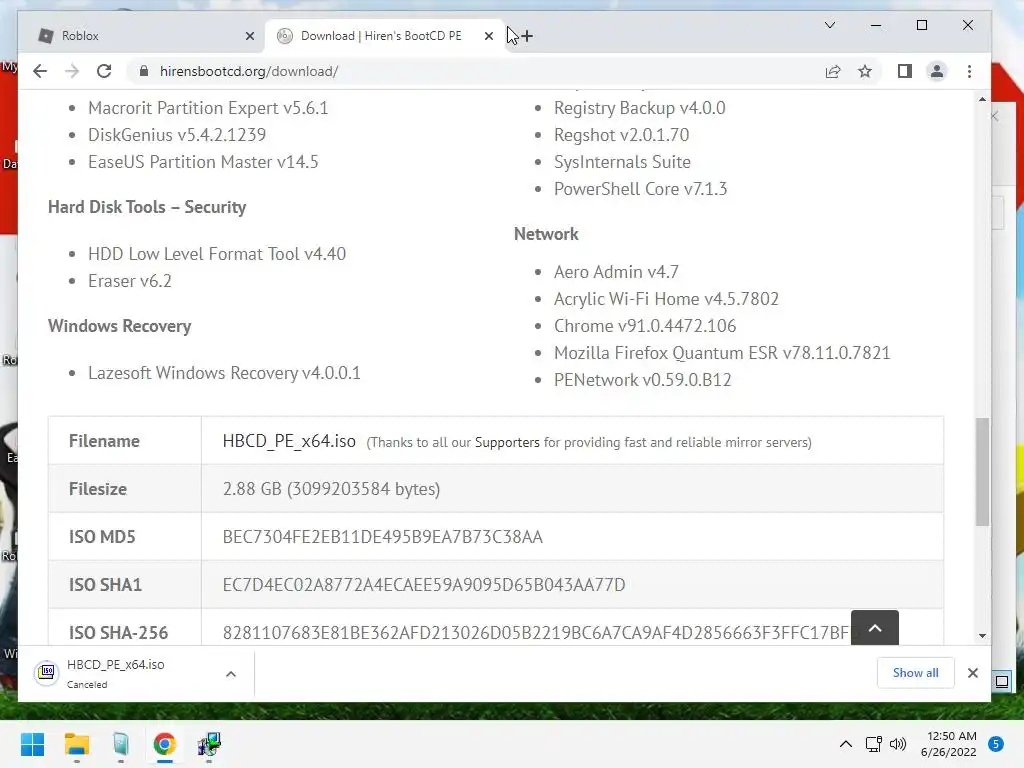The image size is (1024, 768).
Task: Click Eraser v6.2 list item
Action: coord(130,281)
